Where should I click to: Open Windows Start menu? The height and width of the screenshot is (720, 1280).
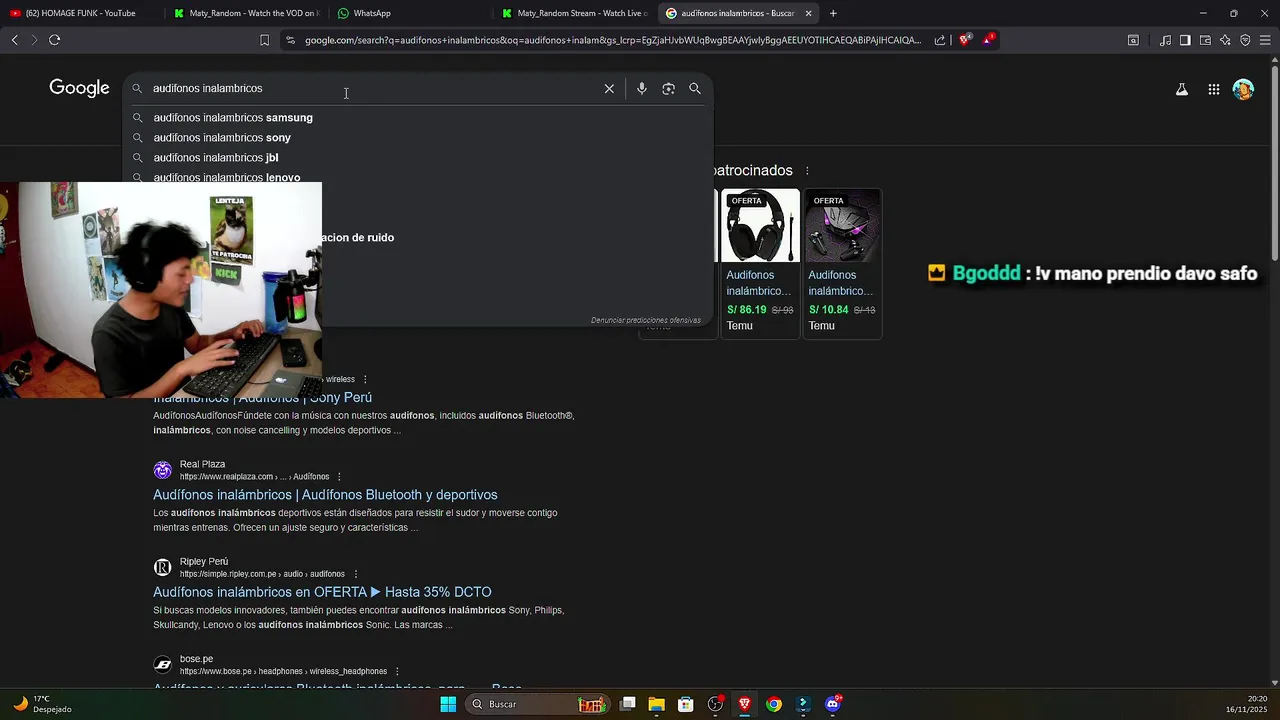pos(448,704)
